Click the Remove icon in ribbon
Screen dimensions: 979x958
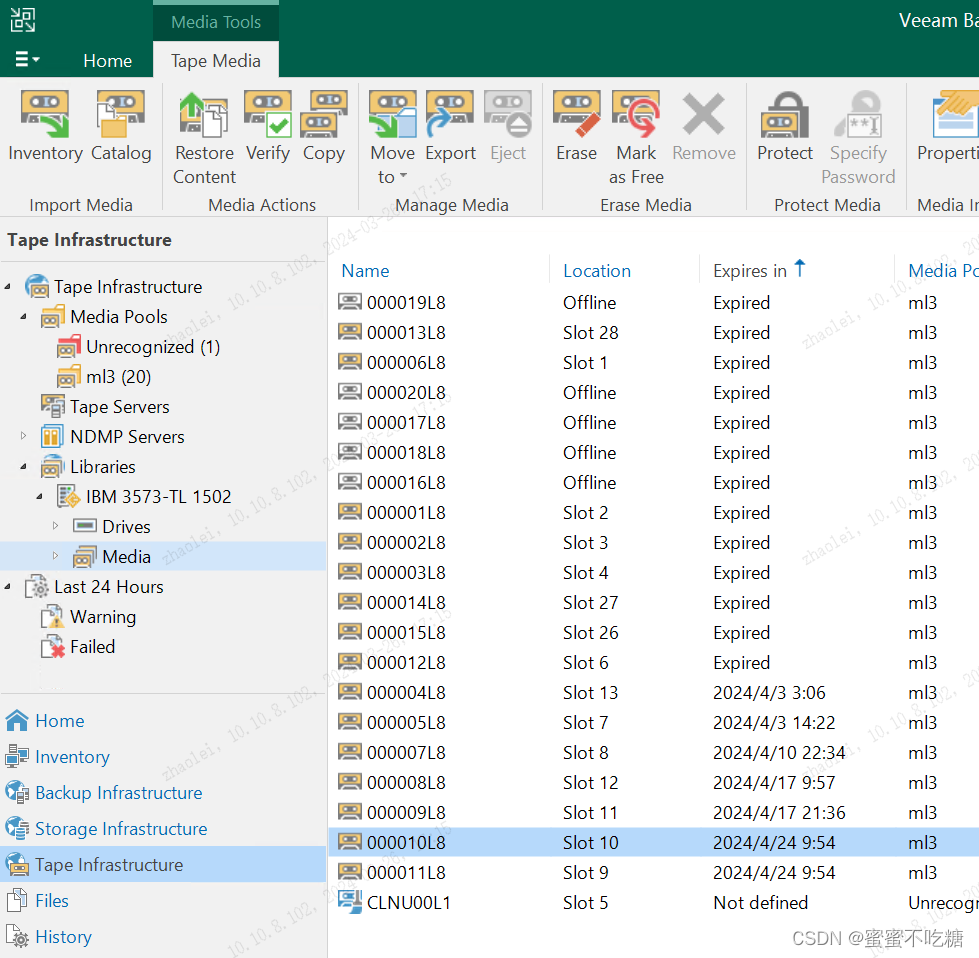pos(704,114)
